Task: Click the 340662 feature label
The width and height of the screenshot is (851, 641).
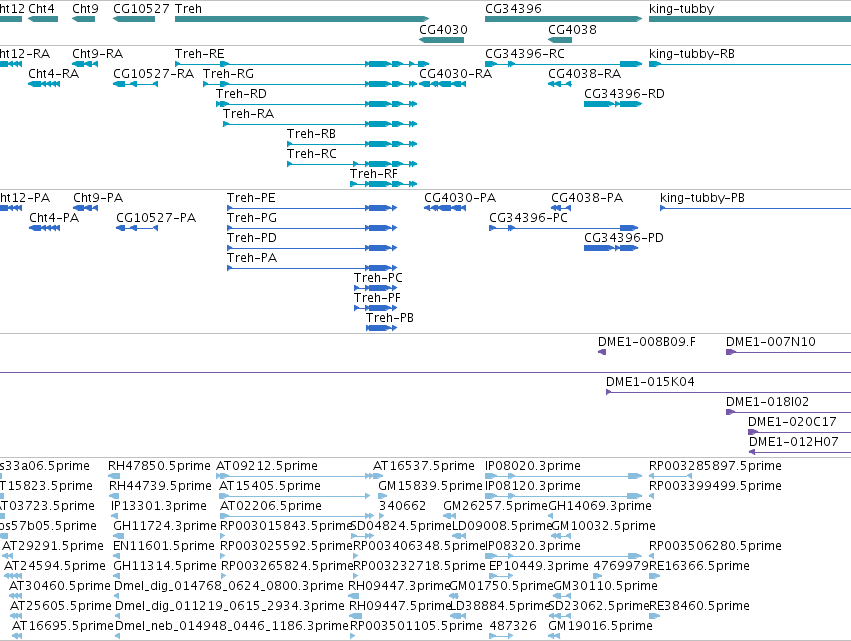Action: point(402,506)
